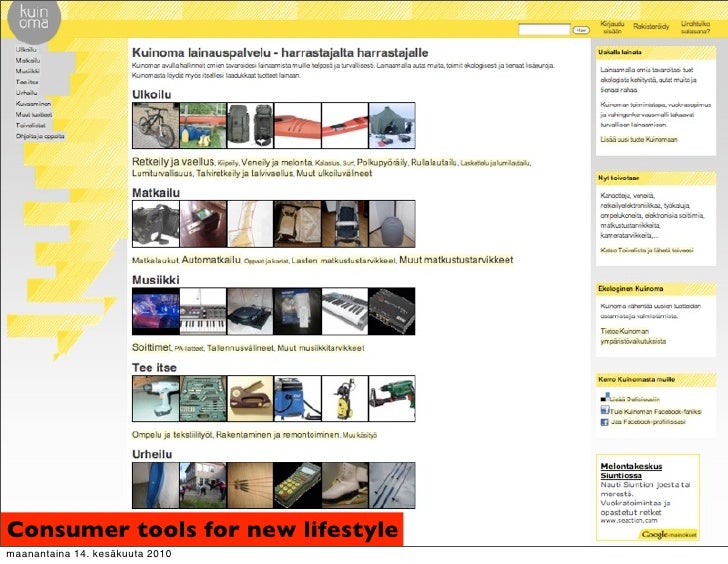
Task: Open the baby stroller thumbnail
Action: tap(344, 224)
